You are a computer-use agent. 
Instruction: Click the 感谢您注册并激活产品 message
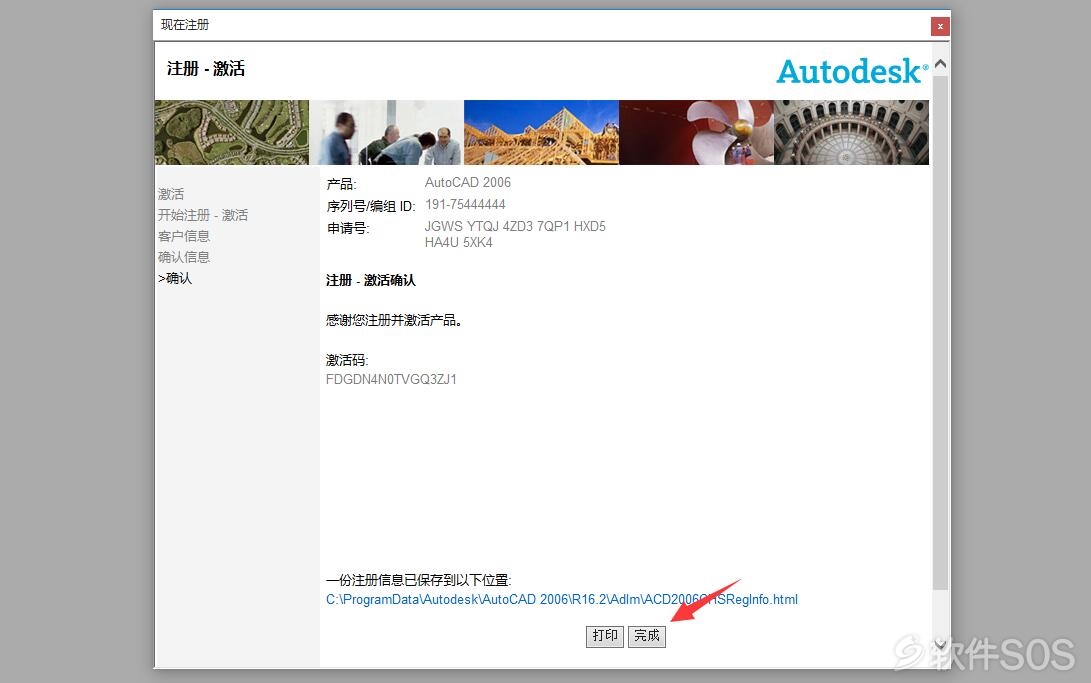(x=394, y=320)
